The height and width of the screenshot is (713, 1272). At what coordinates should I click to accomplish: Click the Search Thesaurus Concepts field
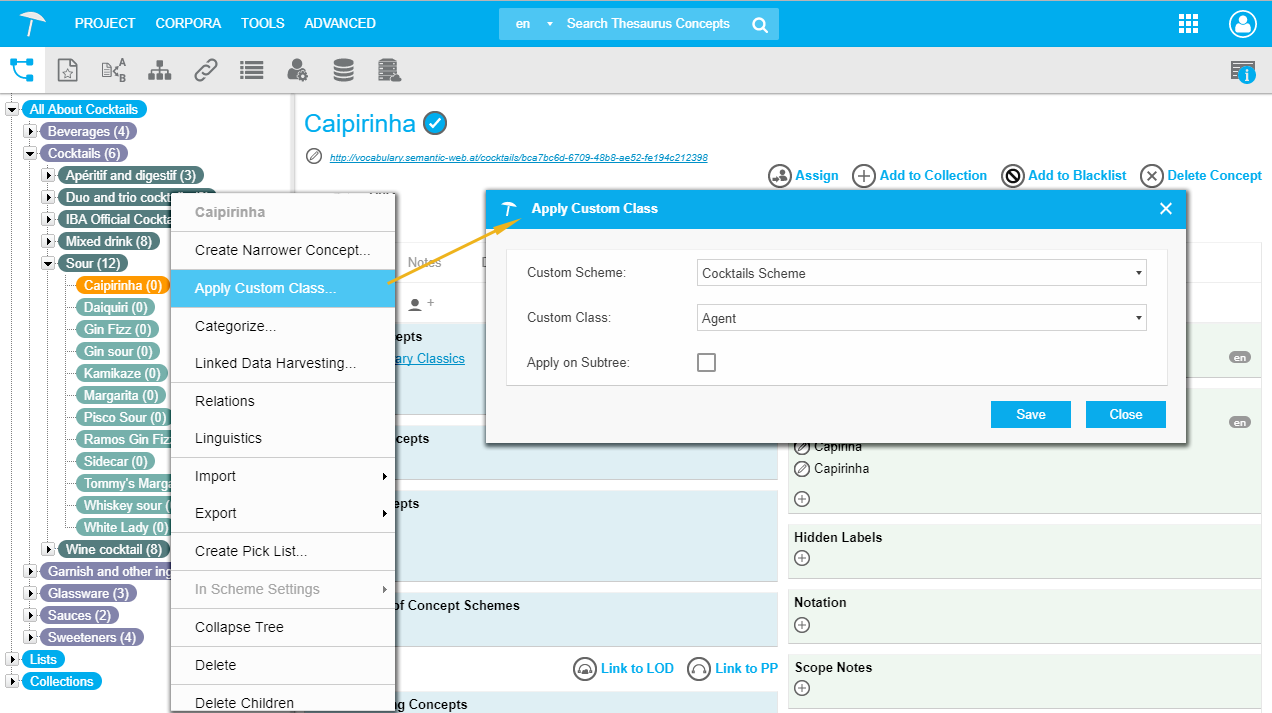click(x=650, y=24)
